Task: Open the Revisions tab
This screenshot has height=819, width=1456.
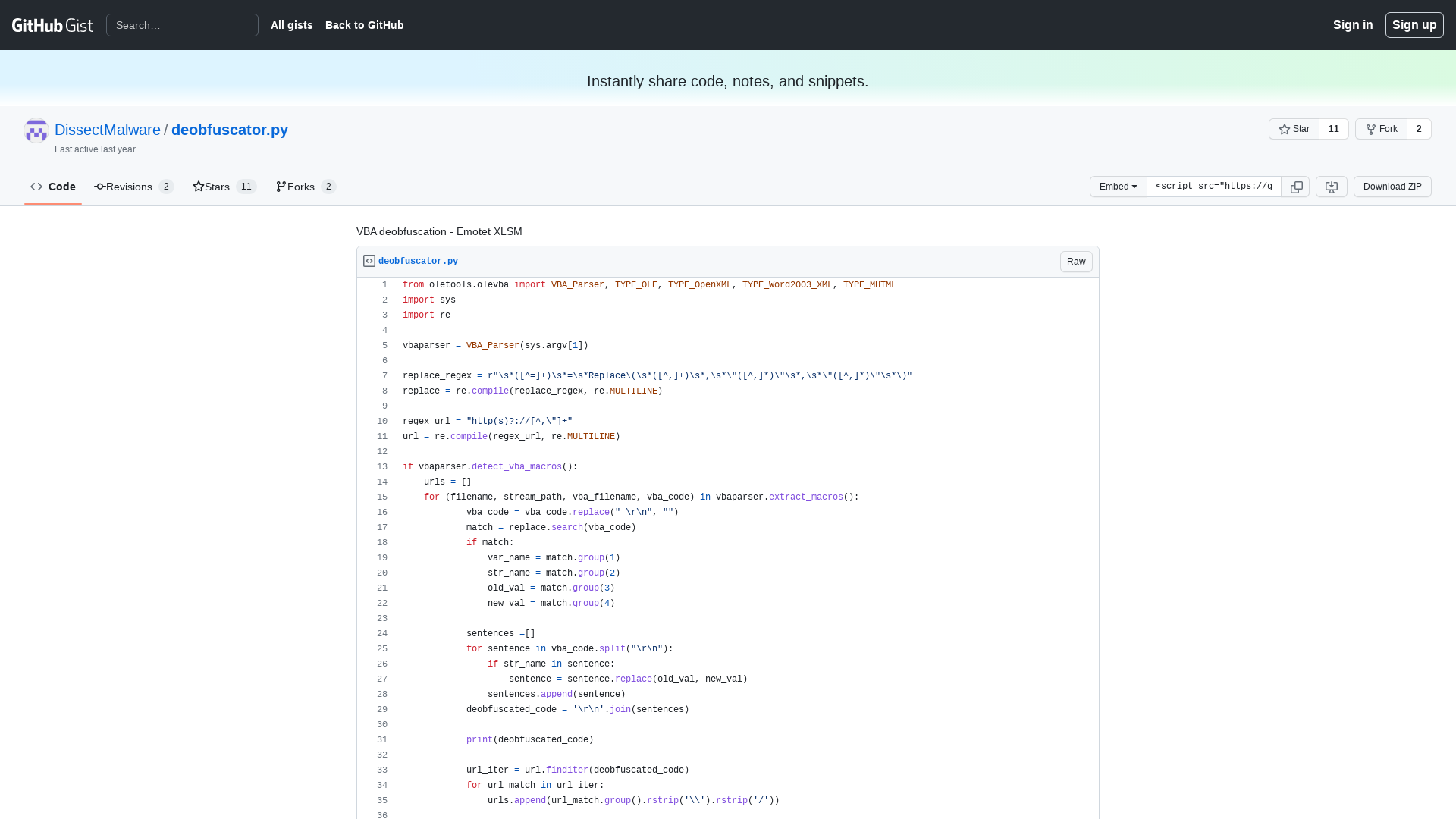Action: point(134,187)
